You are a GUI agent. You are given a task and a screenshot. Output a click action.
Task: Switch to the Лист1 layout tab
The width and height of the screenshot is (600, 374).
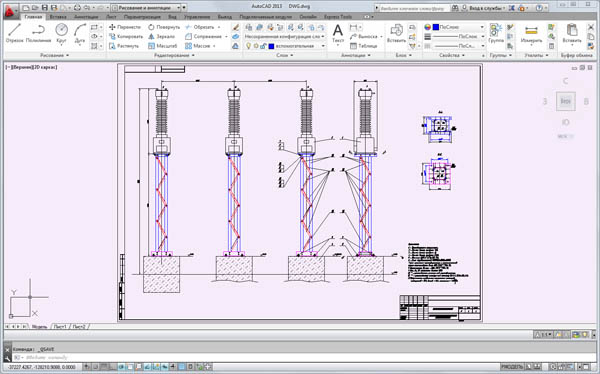pos(60,327)
